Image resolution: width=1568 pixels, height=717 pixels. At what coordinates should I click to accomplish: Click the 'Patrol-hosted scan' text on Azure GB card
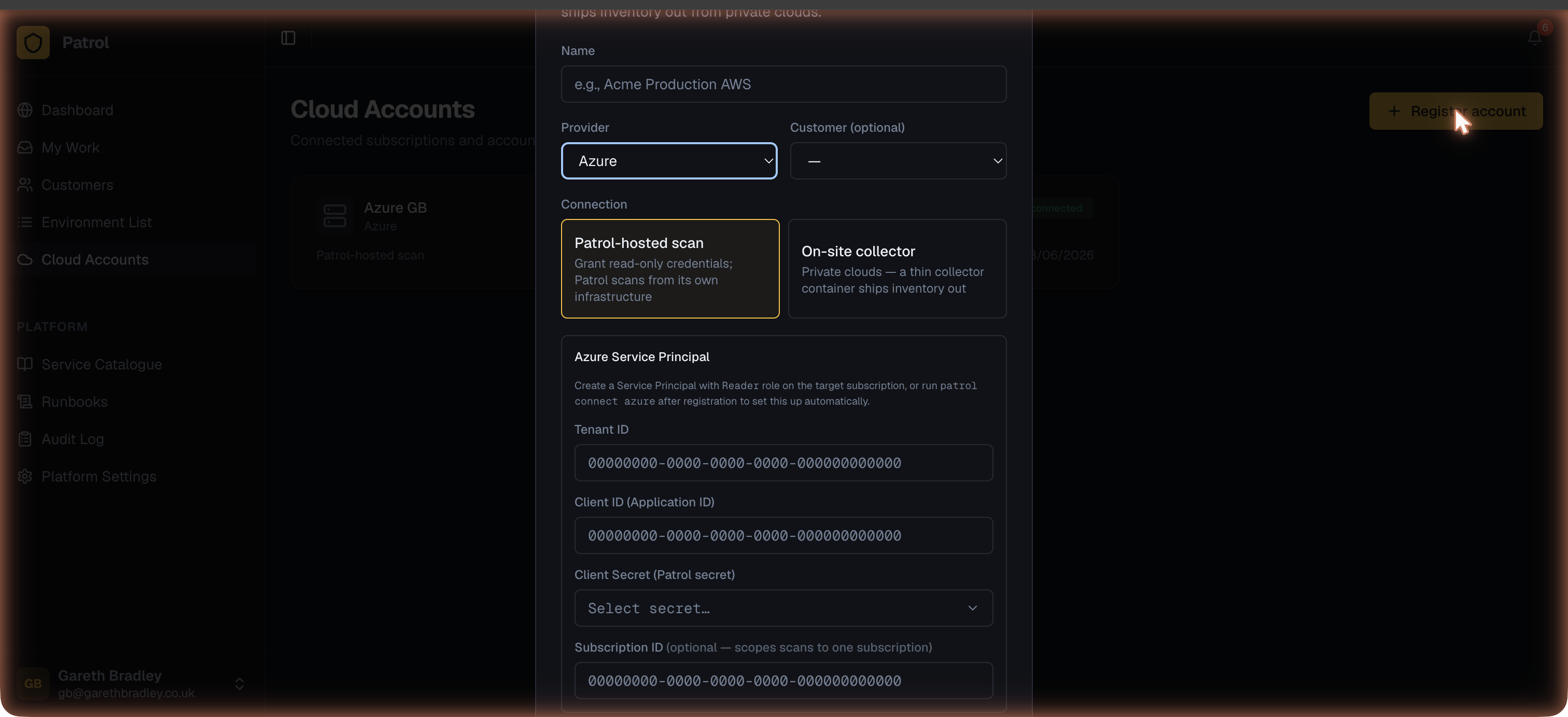tap(370, 255)
